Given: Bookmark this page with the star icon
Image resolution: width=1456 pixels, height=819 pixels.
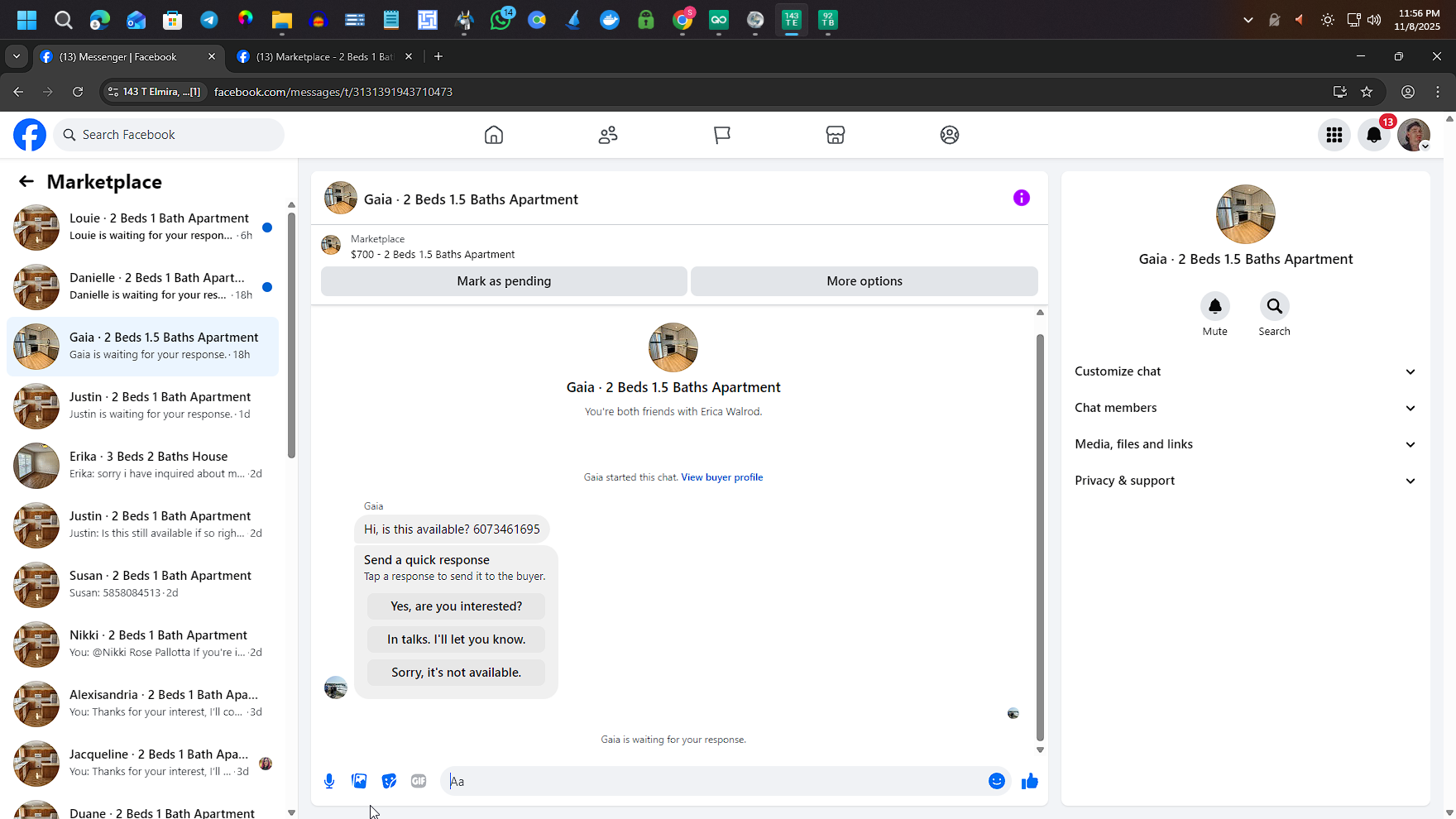Looking at the screenshot, I should [x=1367, y=92].
